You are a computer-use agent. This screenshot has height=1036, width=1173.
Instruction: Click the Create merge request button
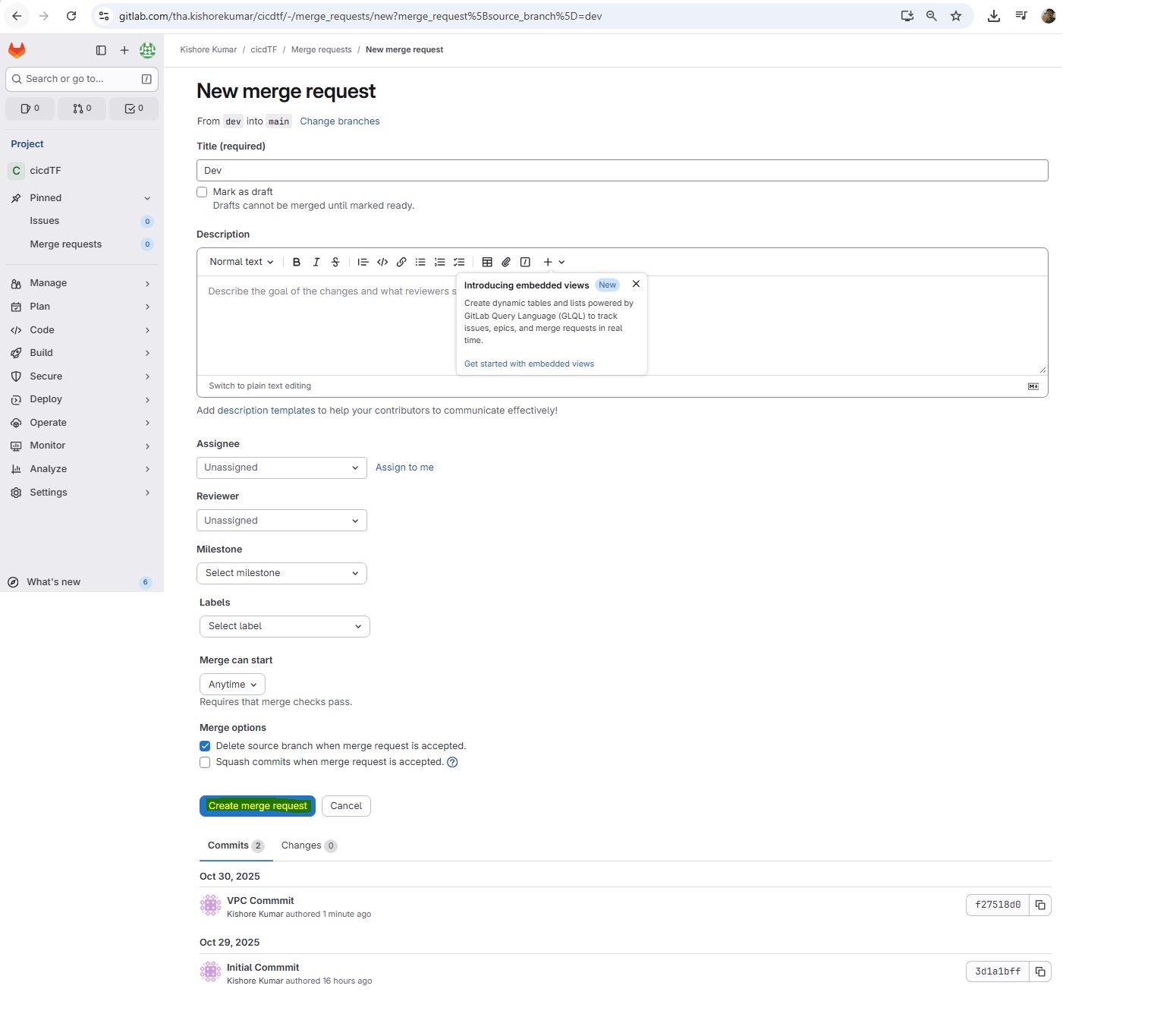tap(257, 806)
